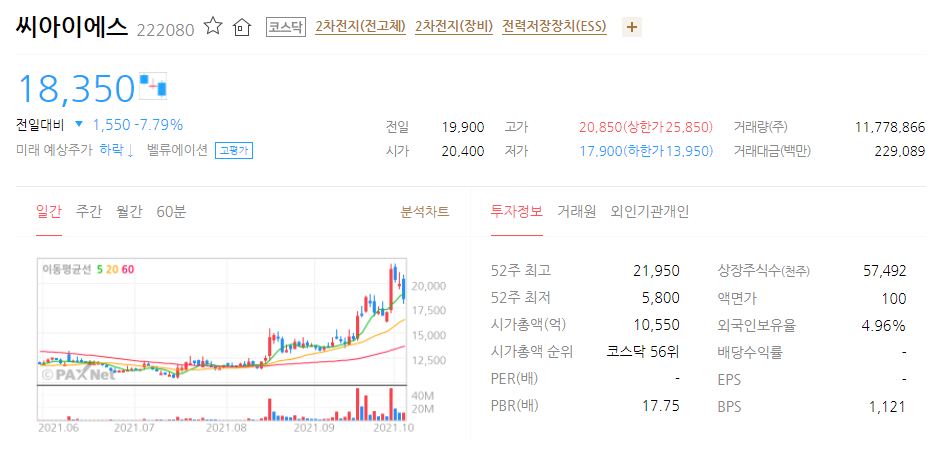The height and width of the screenshot is (455, 940).
Task: Switch to the 60분 chart tab
Action: (171, 212)
